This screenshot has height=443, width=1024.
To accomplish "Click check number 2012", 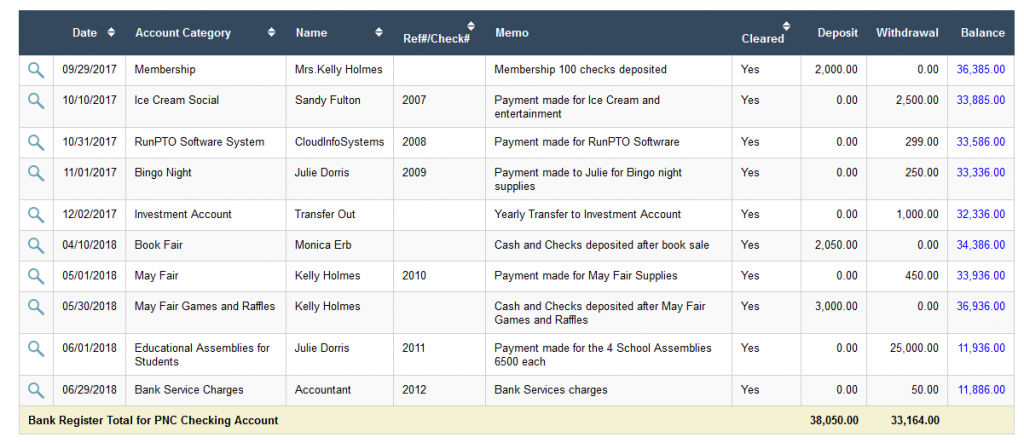I will 414,390.
